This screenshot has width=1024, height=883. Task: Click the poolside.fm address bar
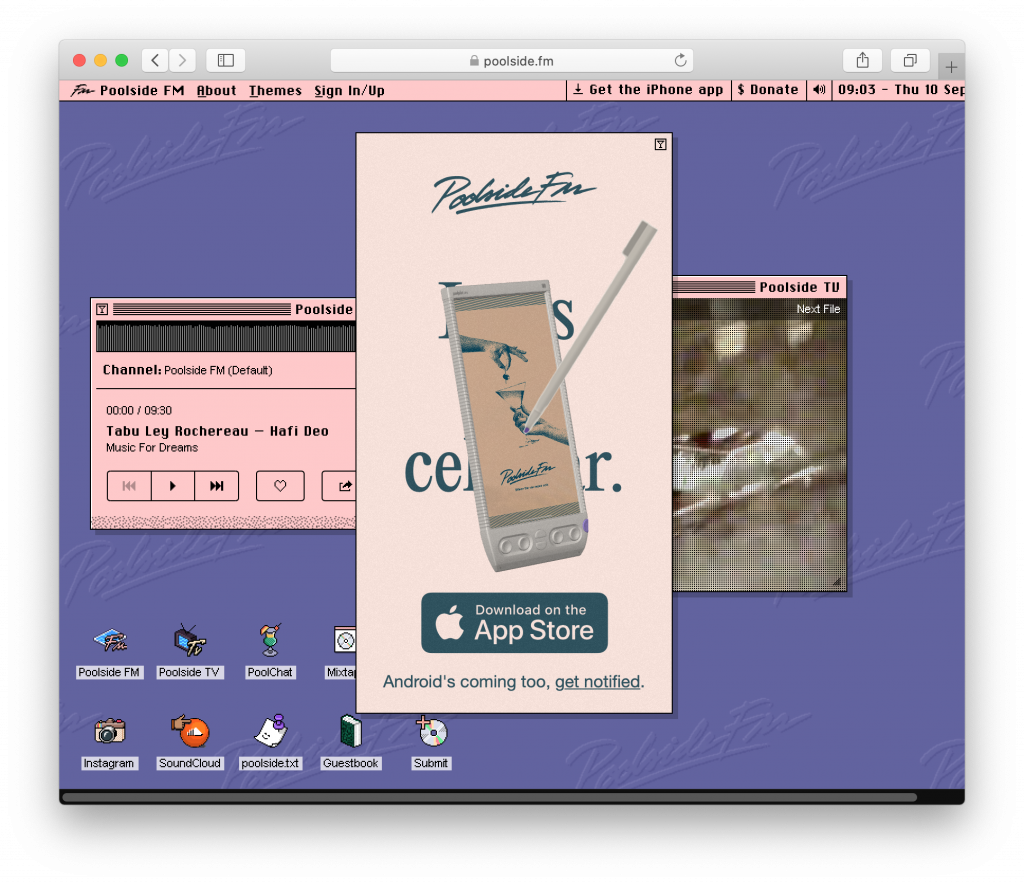click(x=512, y=61)
